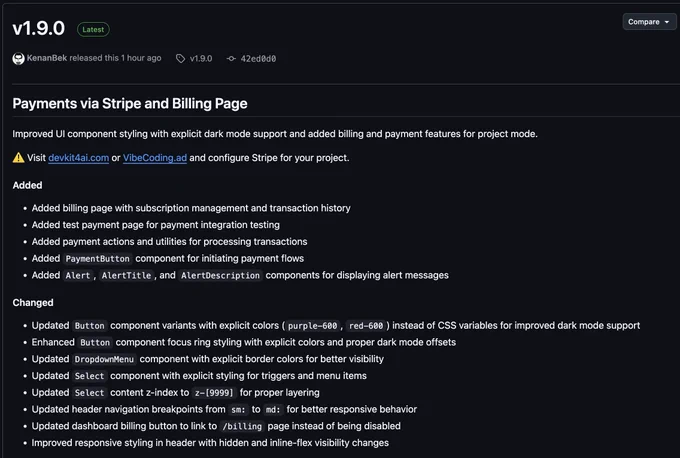Click the md: breakpoint code label
The height and width of the screenshot is (458, 680).
273,410
